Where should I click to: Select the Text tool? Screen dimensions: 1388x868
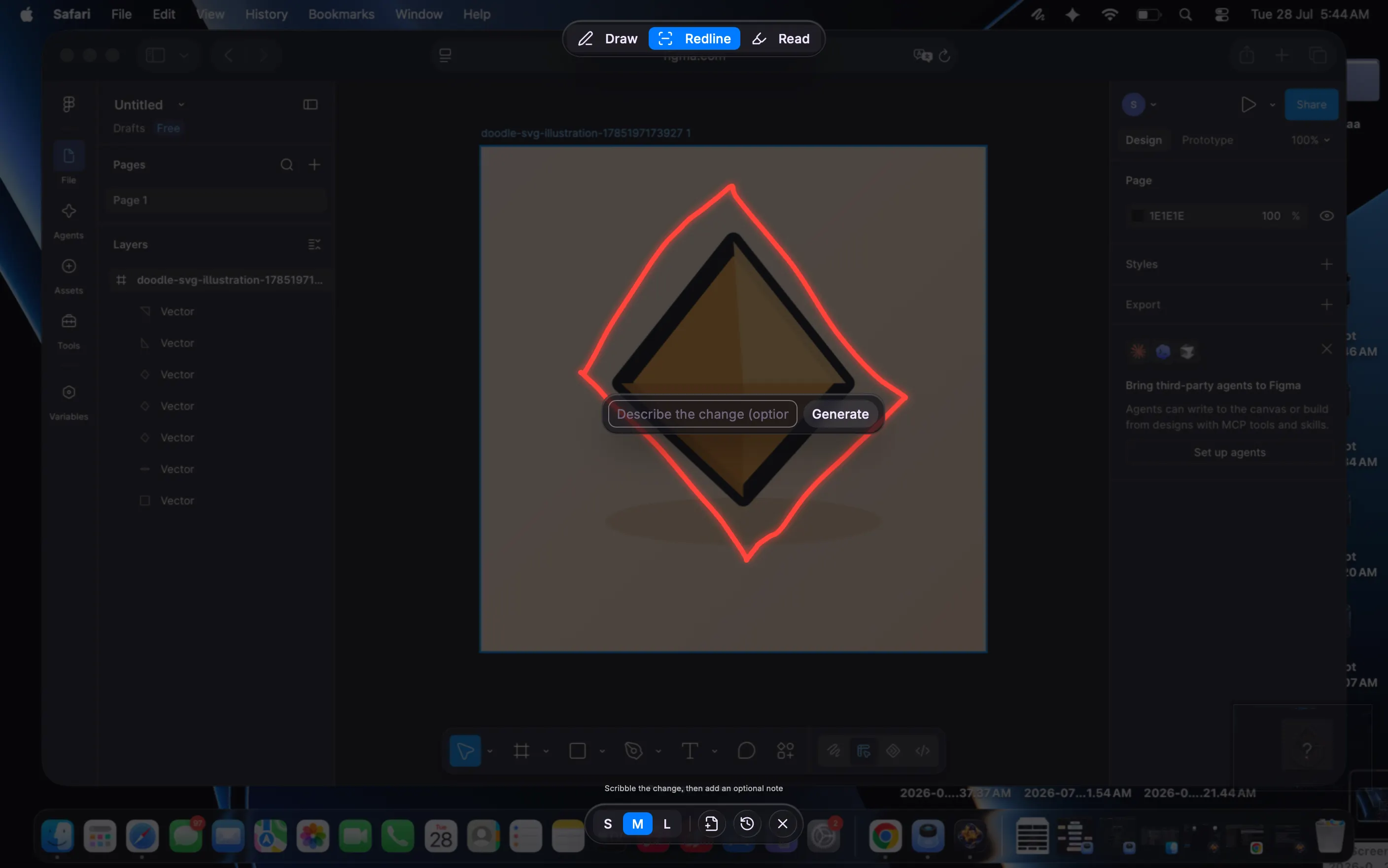point(690,750)
